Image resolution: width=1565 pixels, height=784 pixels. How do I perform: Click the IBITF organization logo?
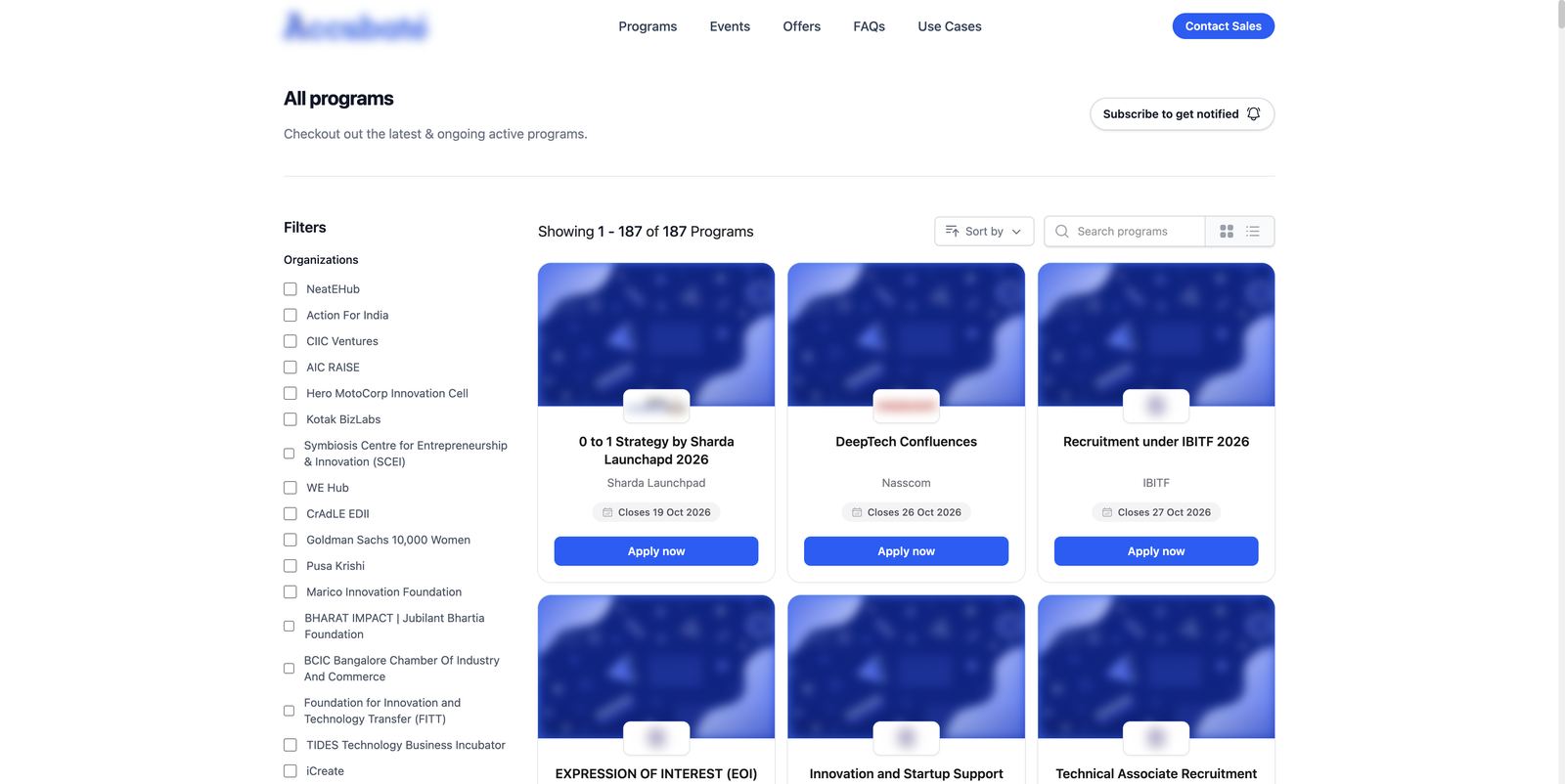coord(1156,406)
